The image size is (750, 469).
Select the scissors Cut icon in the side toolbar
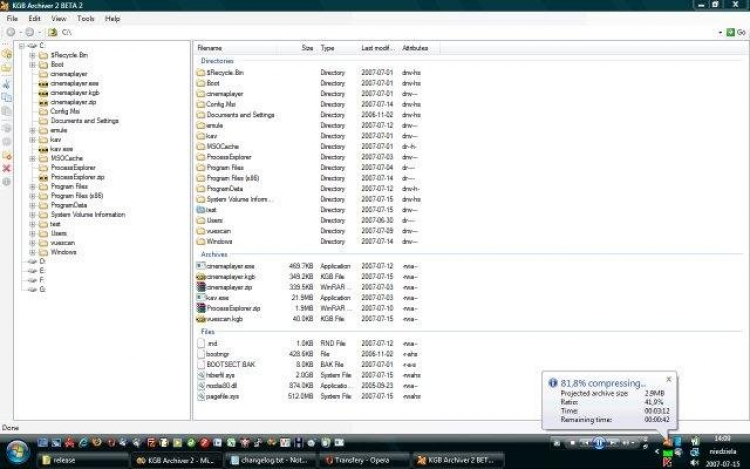(x=7, y=84)
